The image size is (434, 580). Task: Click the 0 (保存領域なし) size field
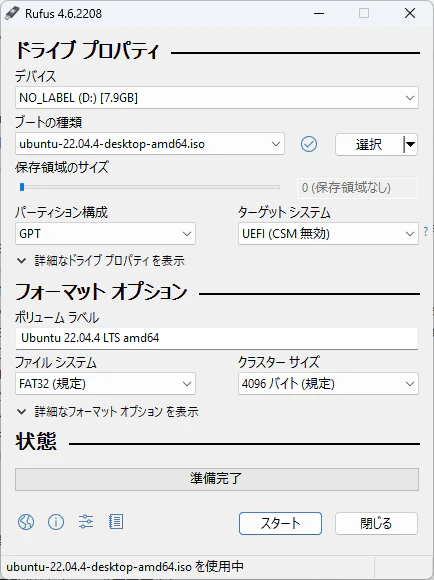click(x=357, y=188)
